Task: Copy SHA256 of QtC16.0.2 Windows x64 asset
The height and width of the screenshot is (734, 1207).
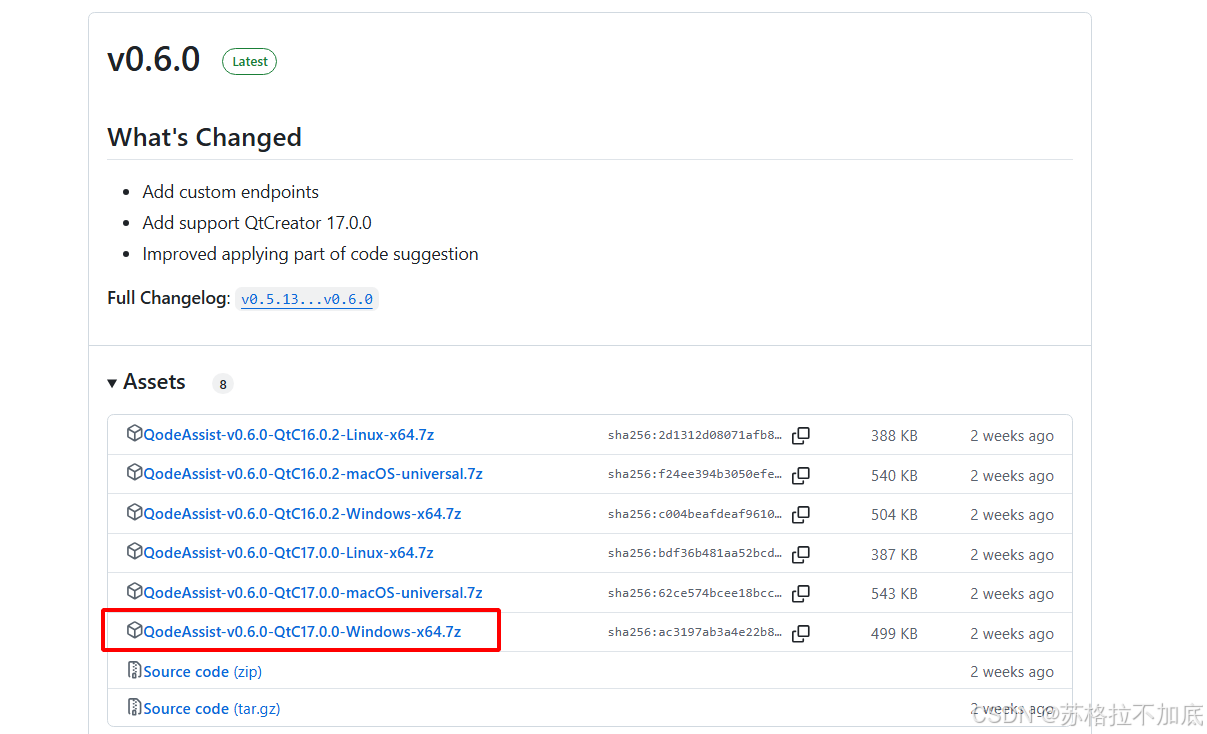Action: click(801, 515)
